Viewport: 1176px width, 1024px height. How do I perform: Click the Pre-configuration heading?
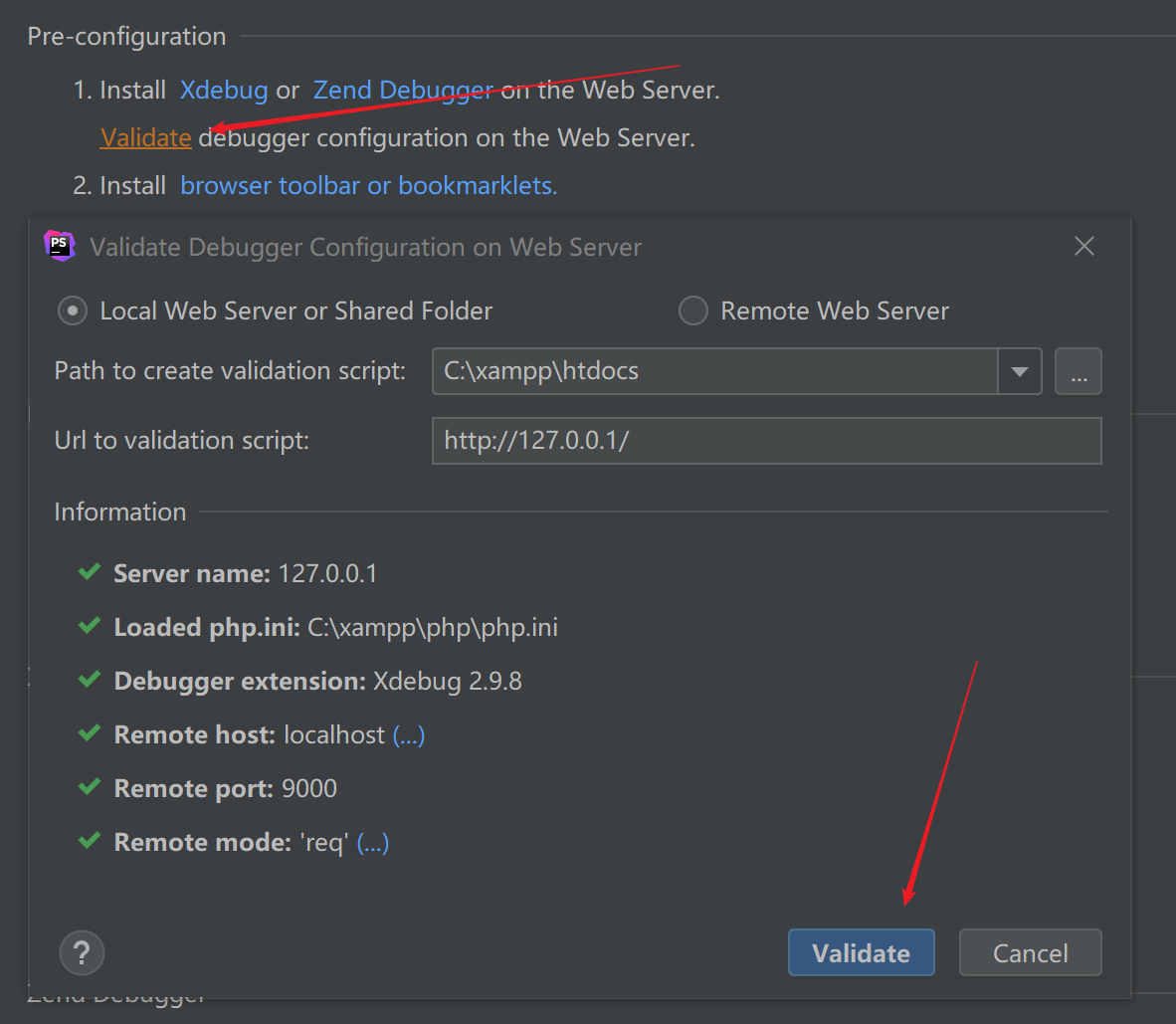[x=126, y=36]
